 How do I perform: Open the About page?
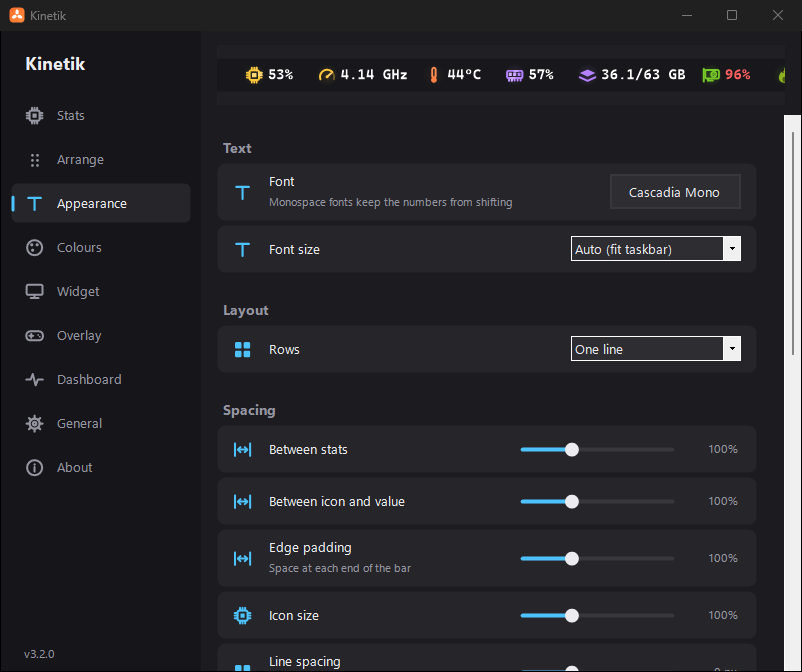coord(101,467)
